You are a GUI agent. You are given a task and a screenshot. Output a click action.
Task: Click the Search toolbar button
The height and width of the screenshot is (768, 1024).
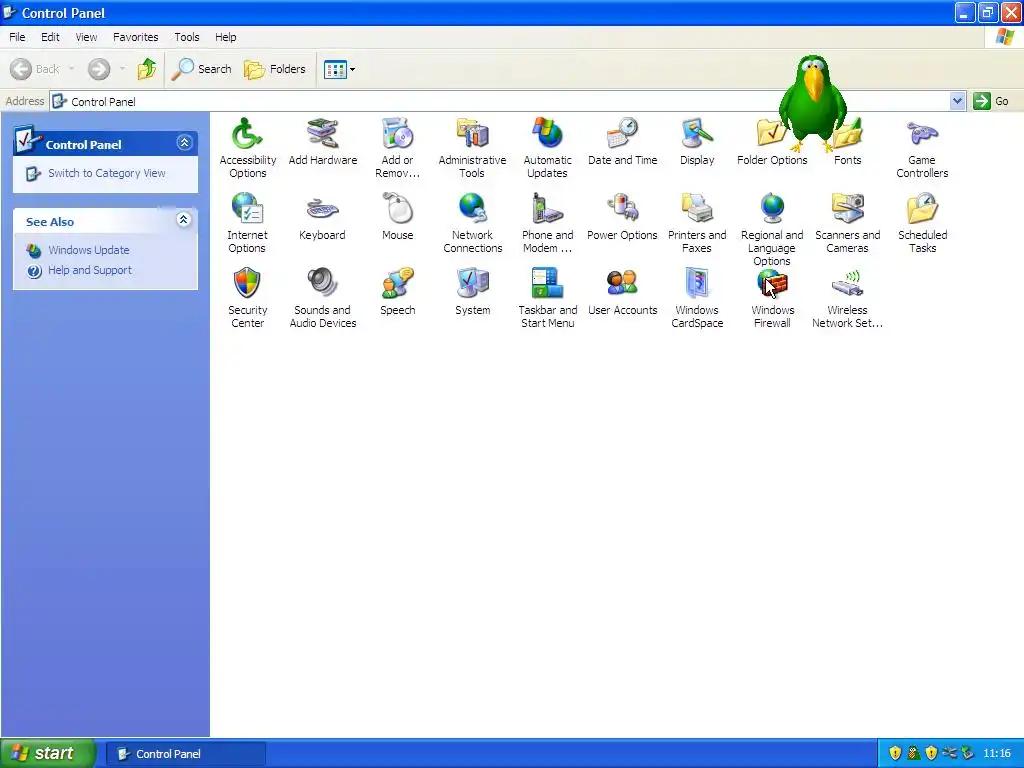point(202,69)
